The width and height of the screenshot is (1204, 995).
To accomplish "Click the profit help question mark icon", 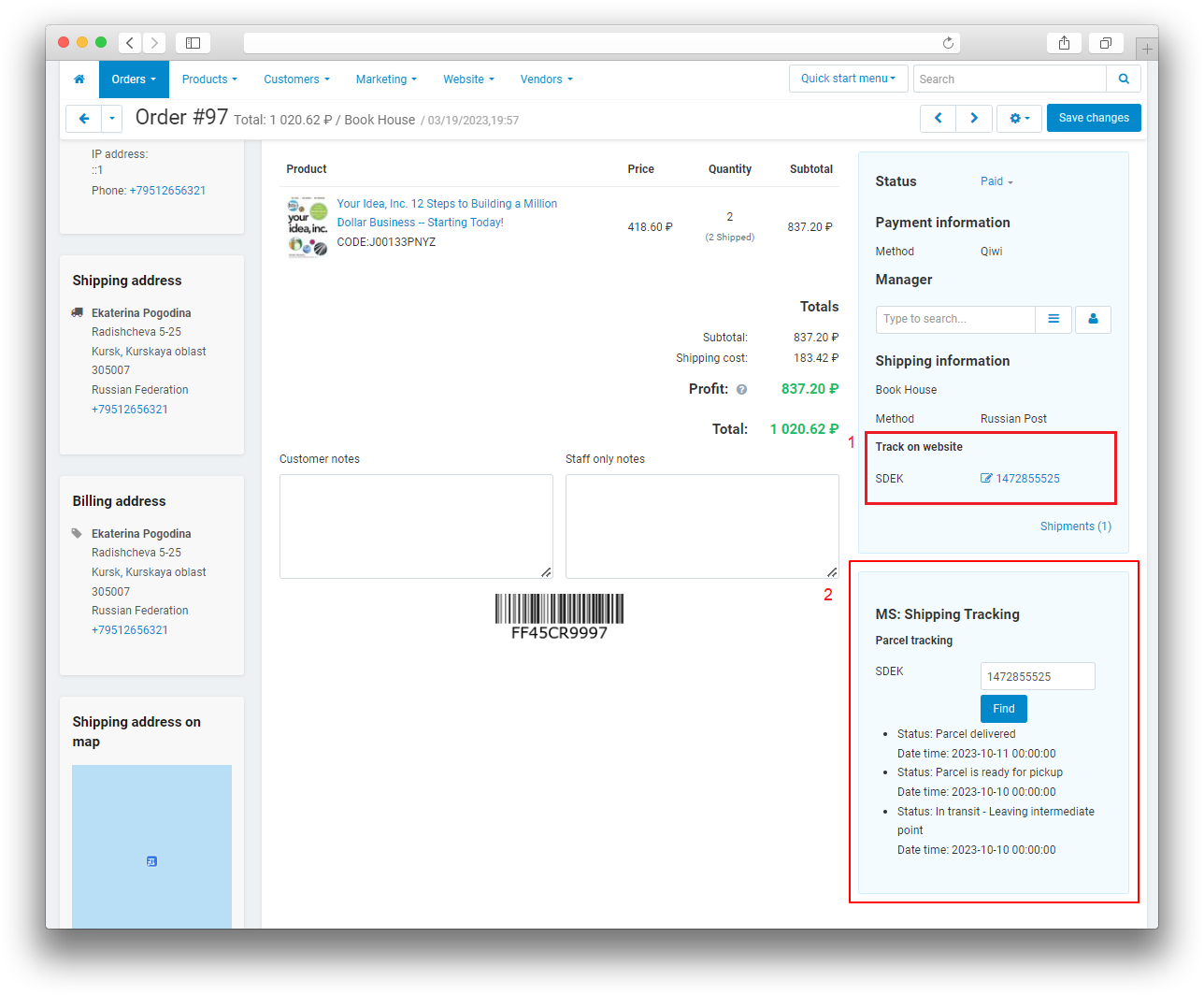I will pos(741,390).
